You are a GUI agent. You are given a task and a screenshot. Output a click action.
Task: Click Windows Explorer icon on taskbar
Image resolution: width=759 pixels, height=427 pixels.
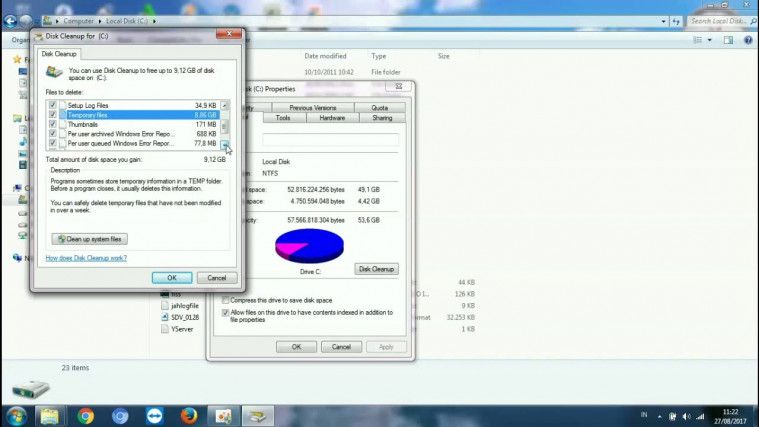click(x=49, y=416)
